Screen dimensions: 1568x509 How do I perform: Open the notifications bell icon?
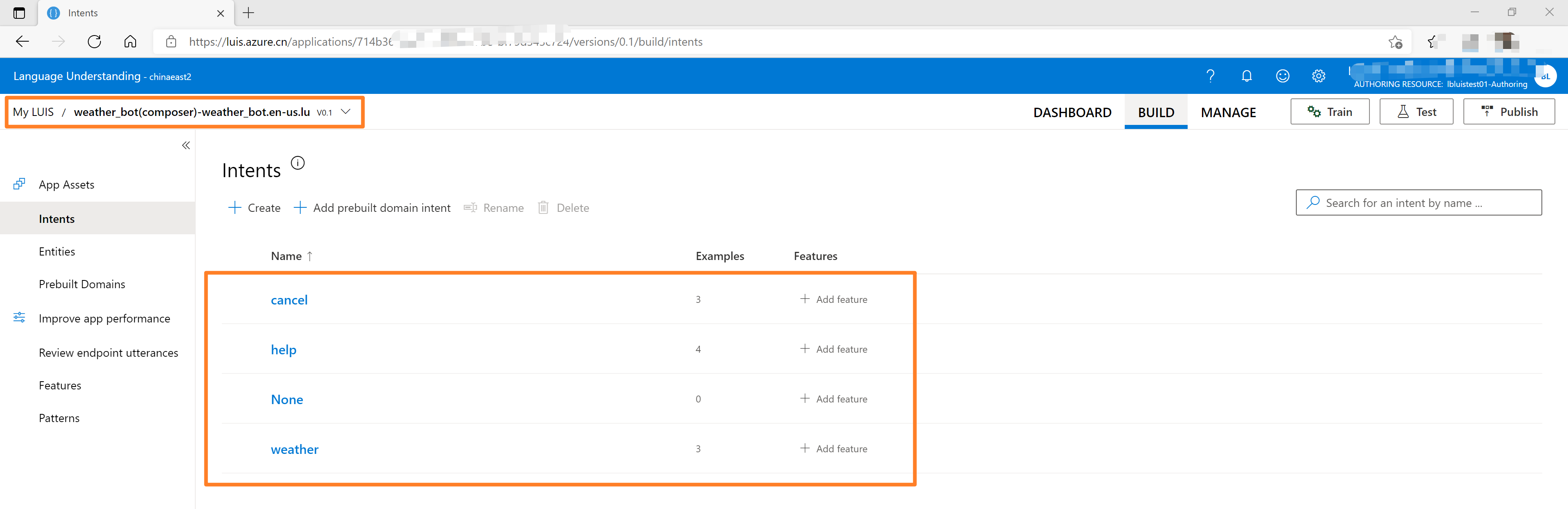click(1246, 76)
